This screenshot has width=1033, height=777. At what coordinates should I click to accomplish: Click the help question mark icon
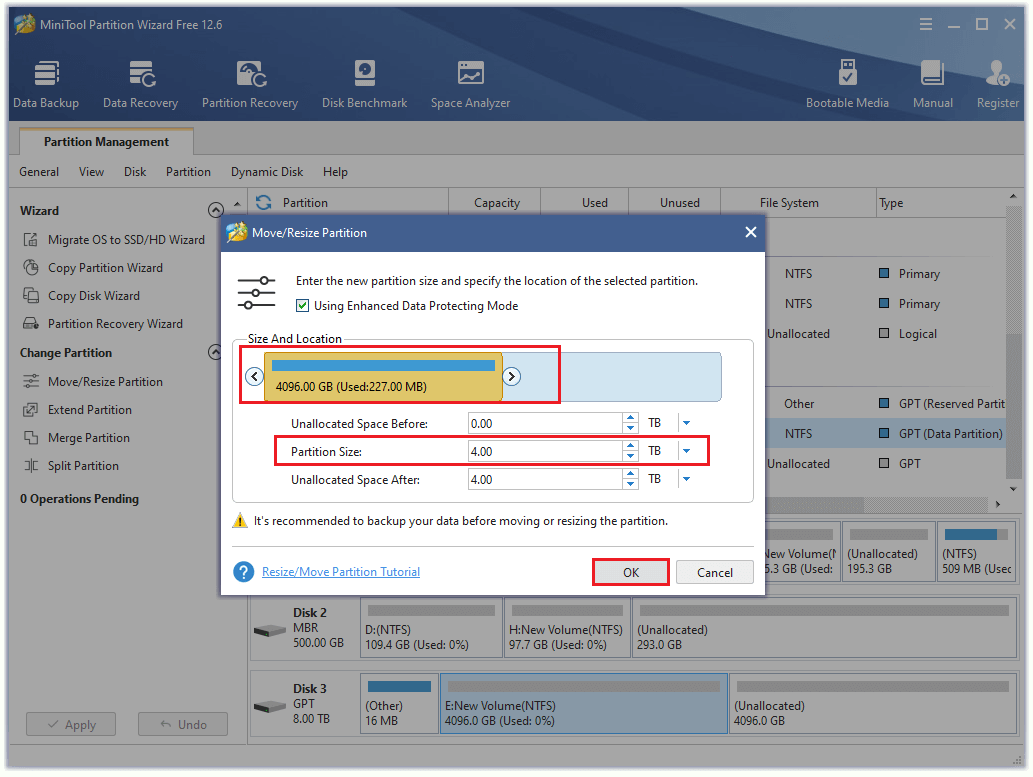tap(244, 572)
